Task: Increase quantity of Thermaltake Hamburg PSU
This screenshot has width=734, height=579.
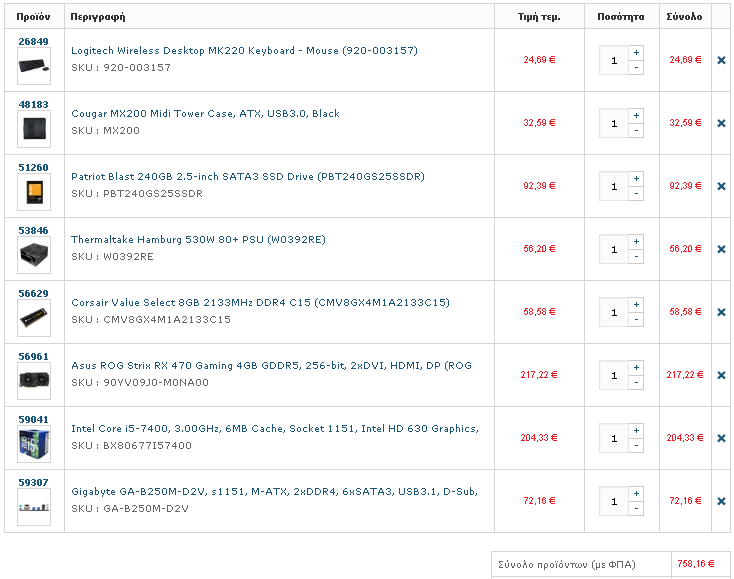Action: (x=636, y=242)
